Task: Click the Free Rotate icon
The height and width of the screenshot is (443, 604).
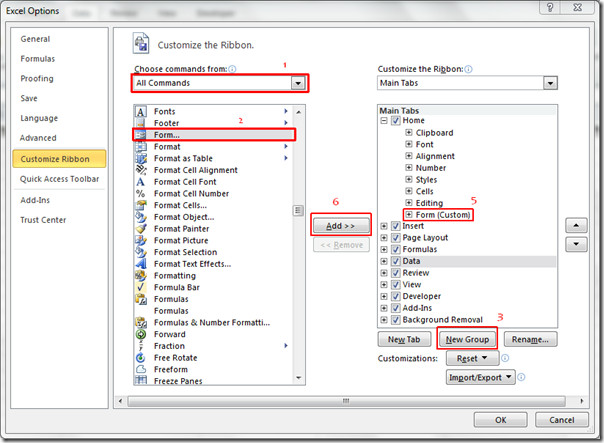Action: 141,358
